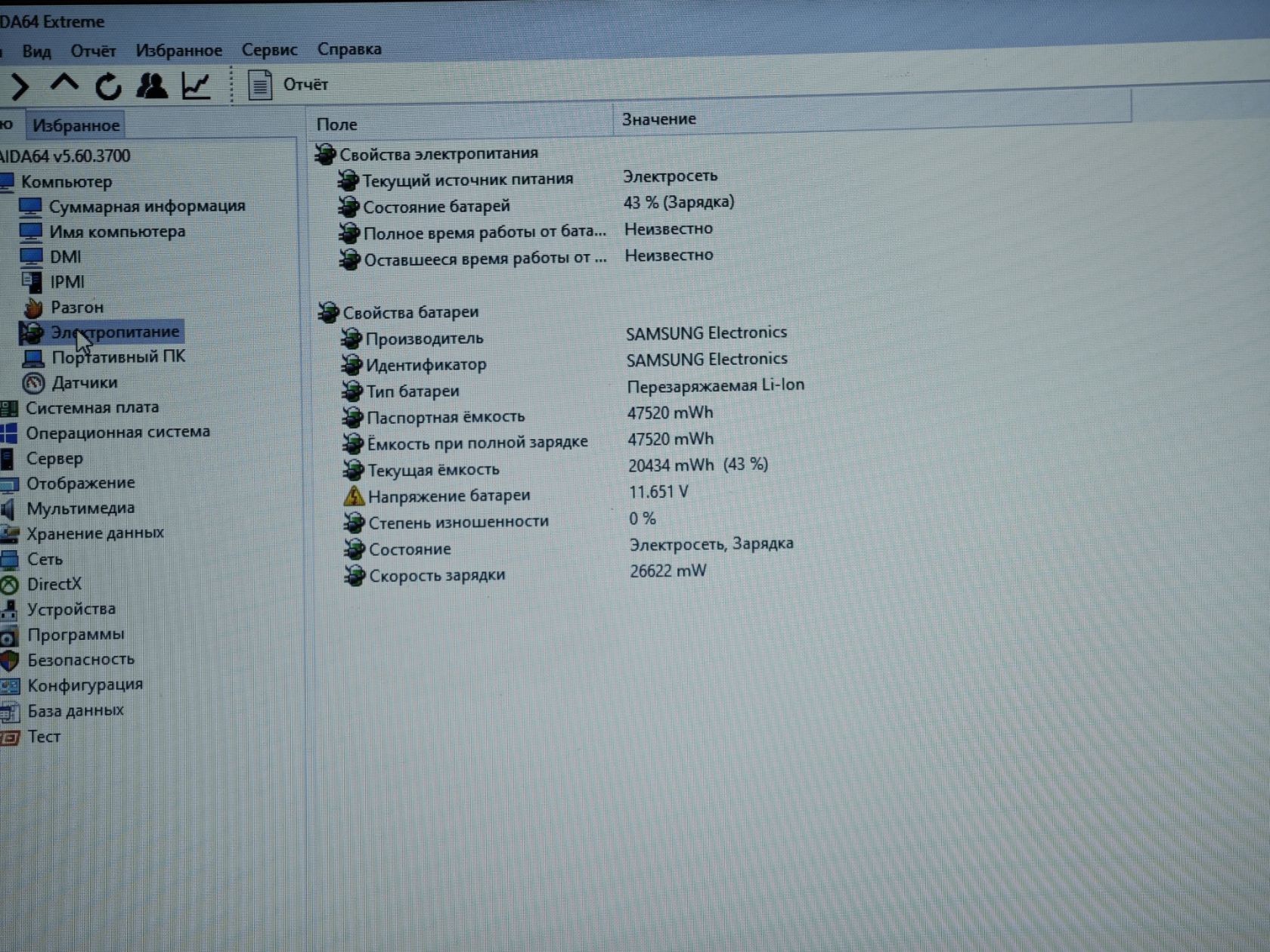Click the Forward navigation arrow icon
This screenshot has height=952, width=1270.
(x=19, y=86)
